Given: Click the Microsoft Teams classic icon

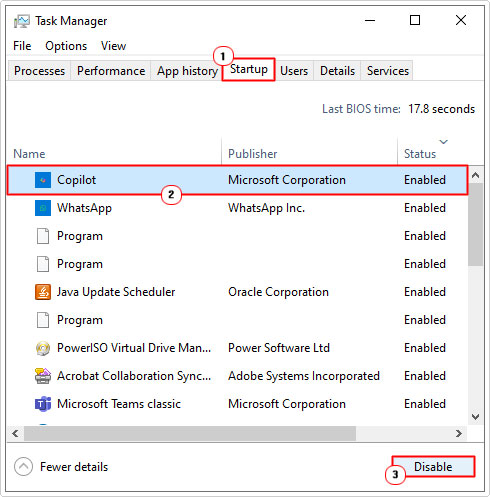Looking at the screenshot, I should coord(43,404).
